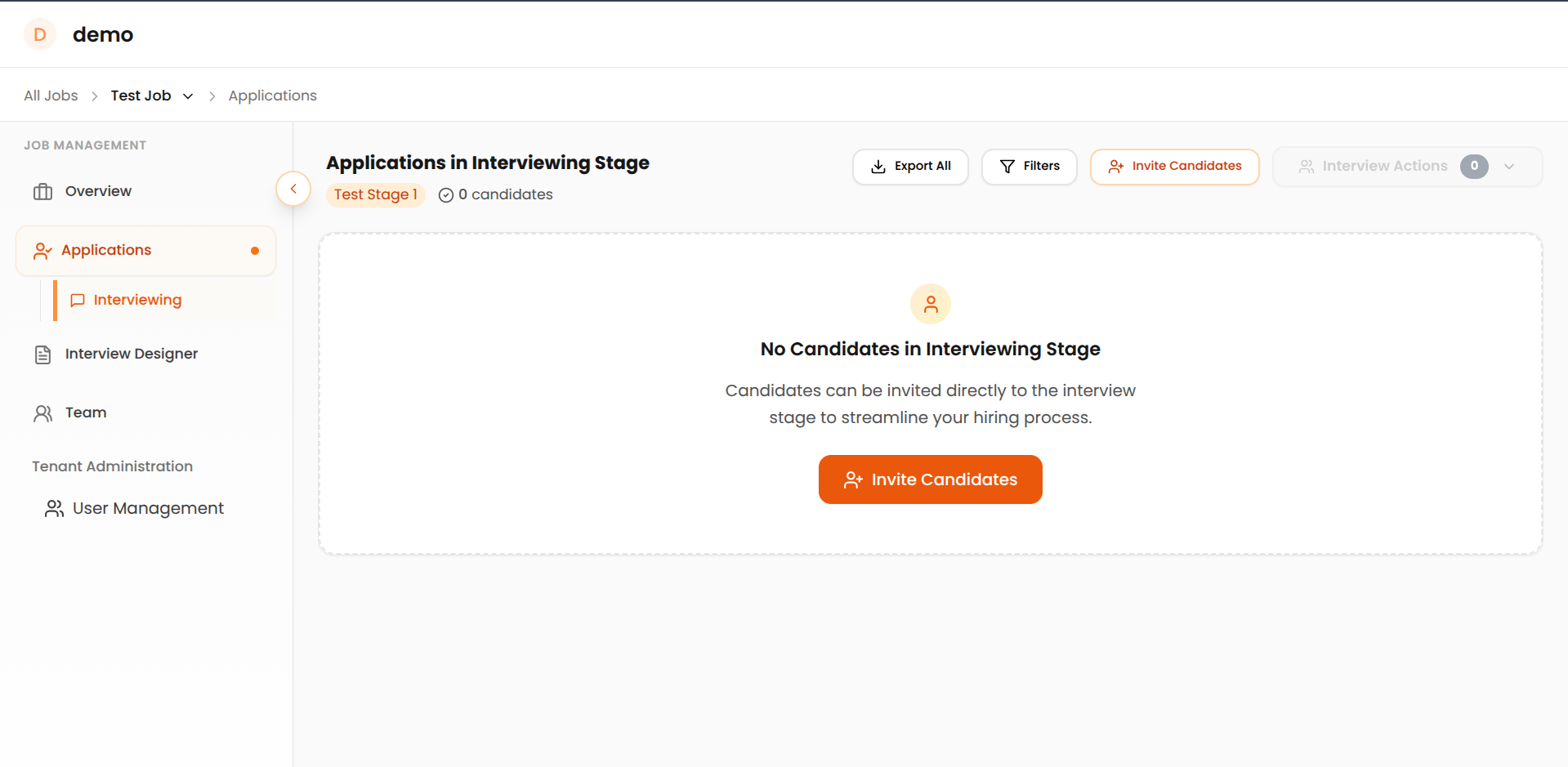
Task: Switch to the Applications breadcrumb page
Action: coord(272,95)
